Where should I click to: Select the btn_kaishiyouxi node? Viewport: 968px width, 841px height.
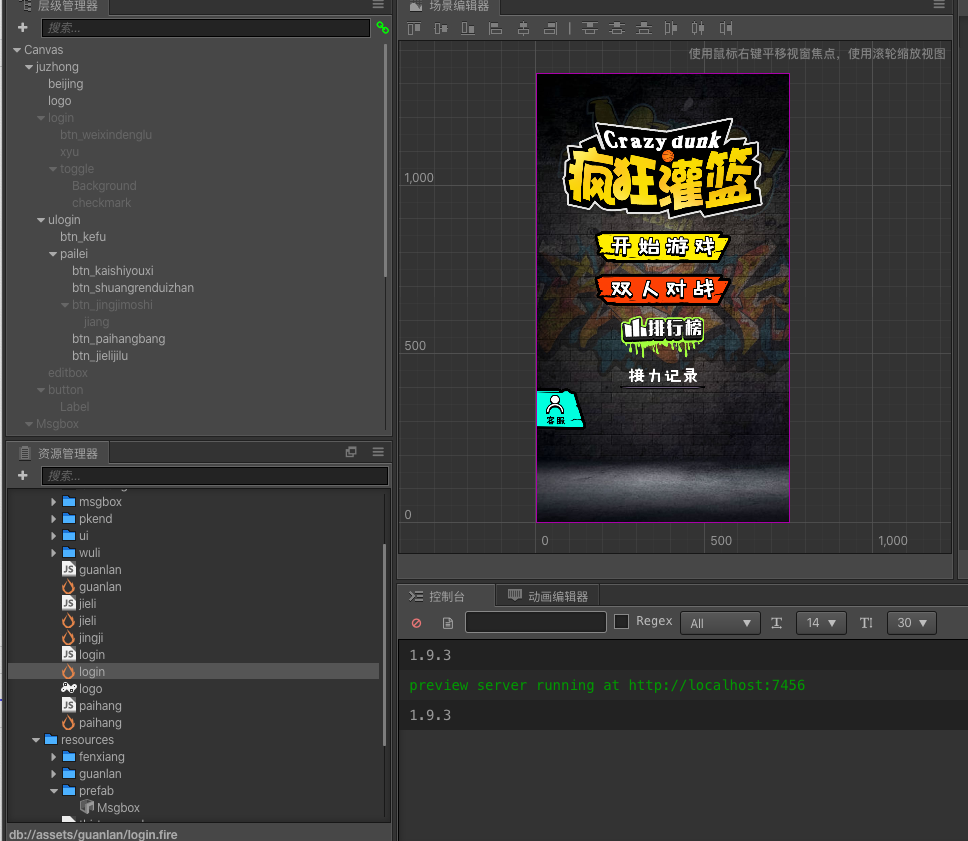coord(112,271)
